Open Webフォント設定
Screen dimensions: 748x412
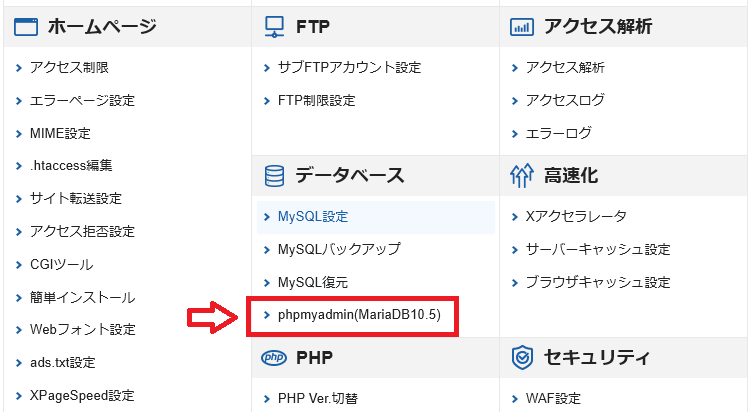83,330
